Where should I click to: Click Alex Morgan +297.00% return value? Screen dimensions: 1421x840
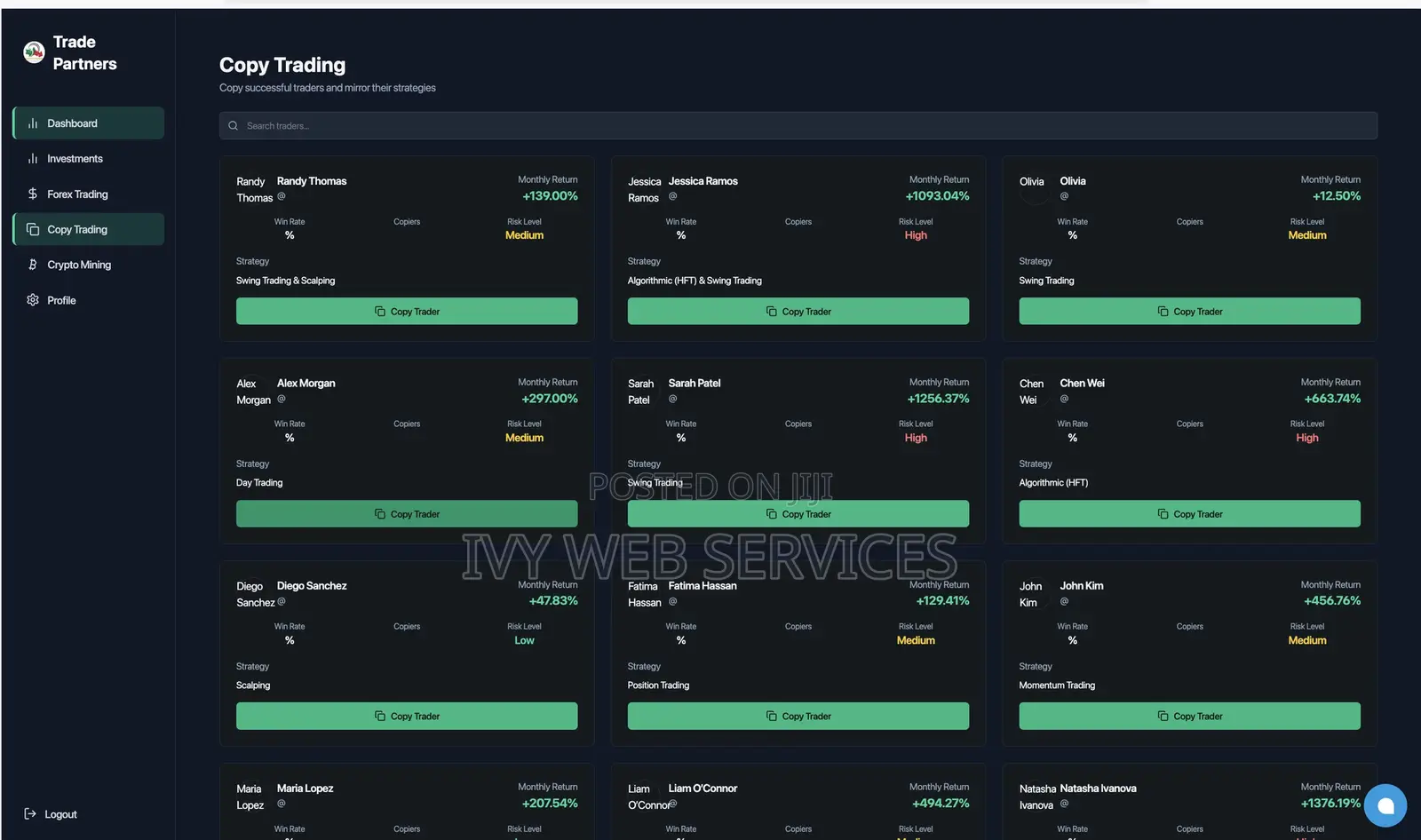(x=550, y=399)
